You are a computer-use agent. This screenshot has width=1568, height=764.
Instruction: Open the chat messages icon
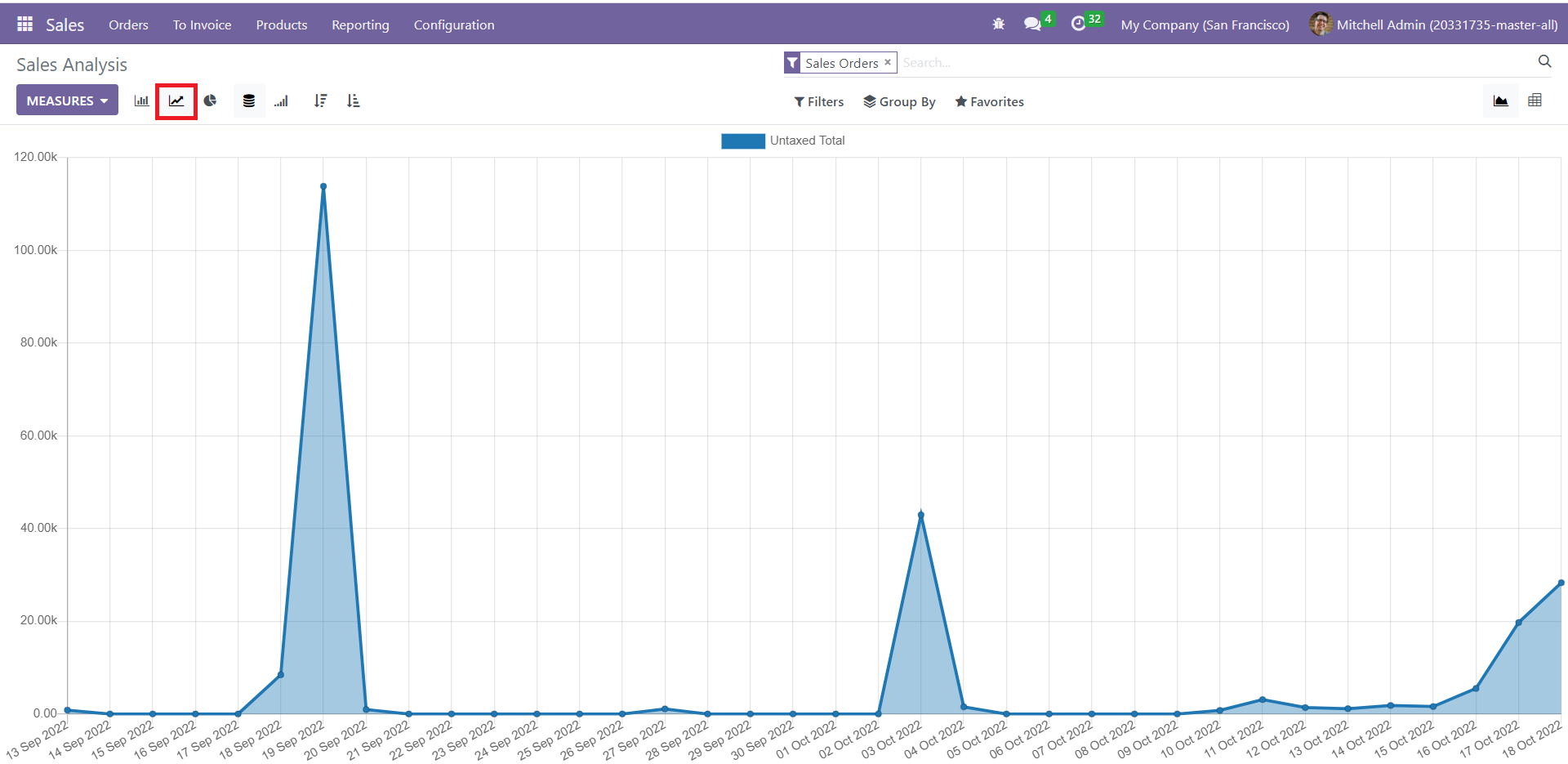click(1033, 25)
